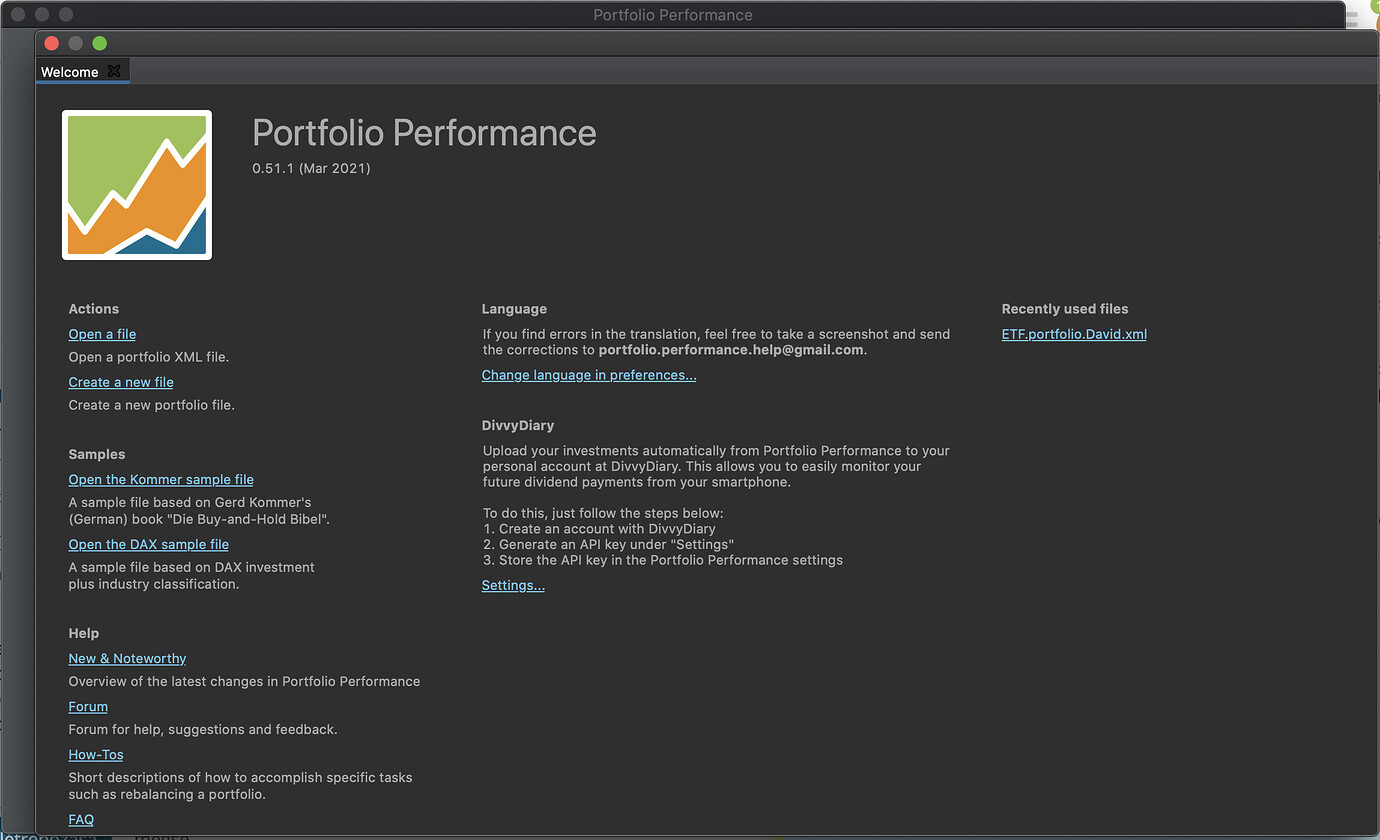1380x840 pixels.
Task: Click the Language section heading
Action: 514,309
